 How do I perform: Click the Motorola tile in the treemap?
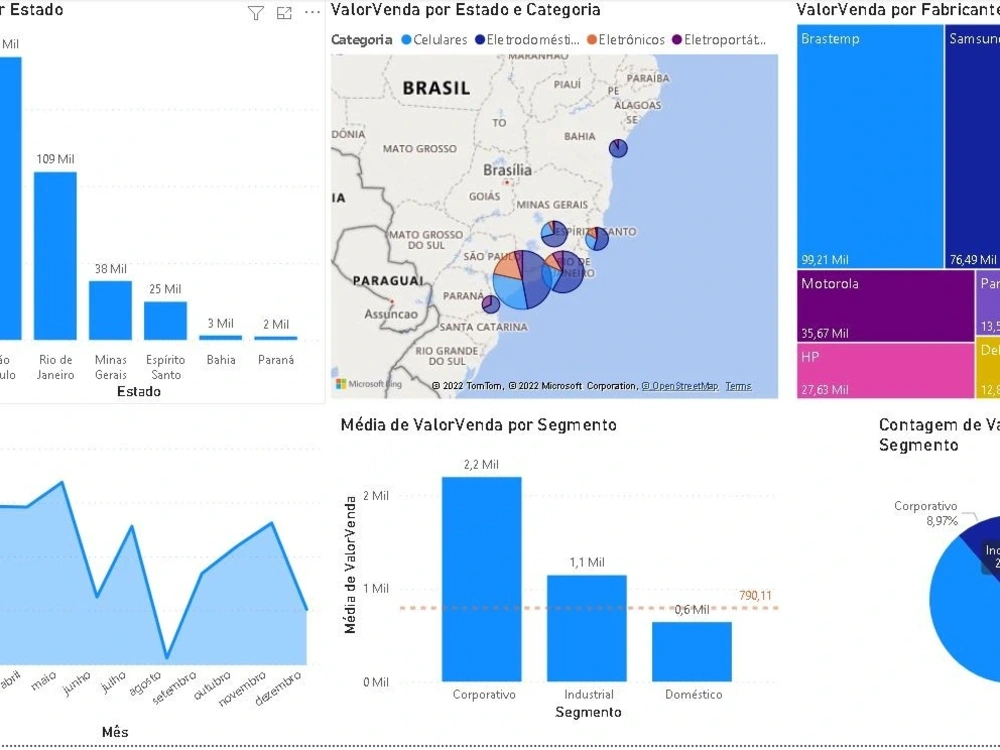click(x=885, y=305)
